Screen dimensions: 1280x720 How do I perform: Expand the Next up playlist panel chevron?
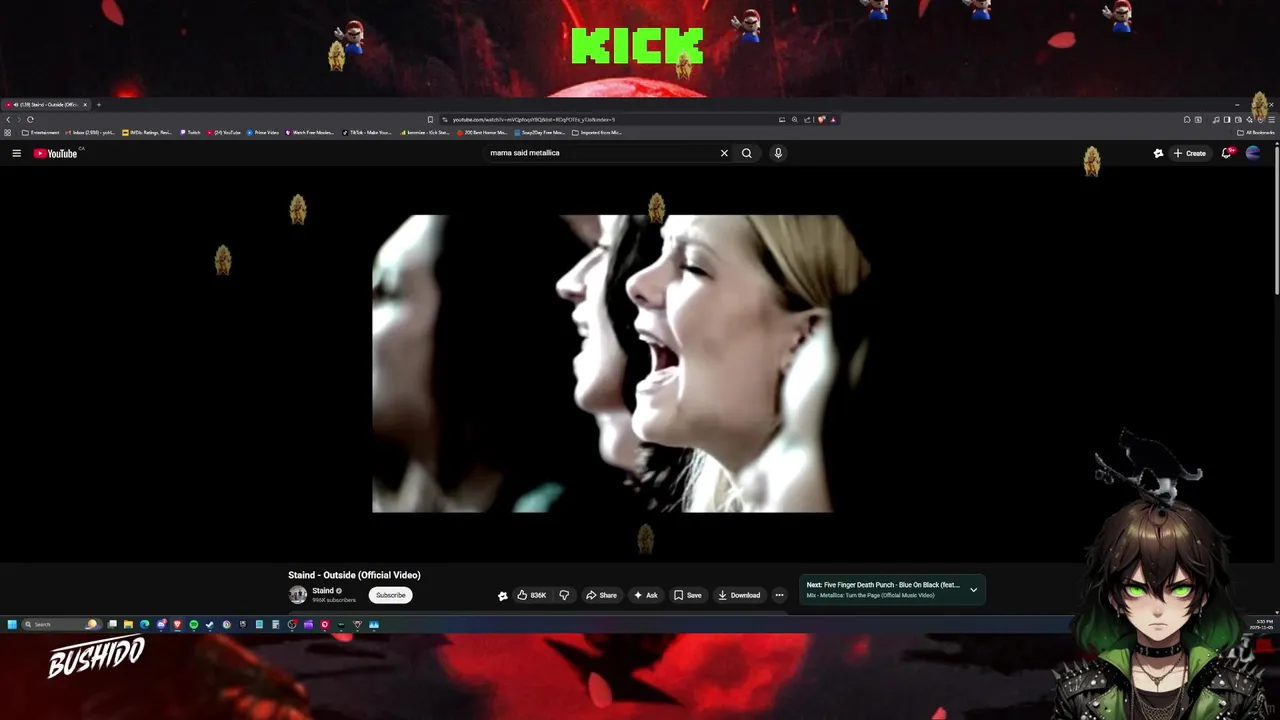tap(973, 590)
